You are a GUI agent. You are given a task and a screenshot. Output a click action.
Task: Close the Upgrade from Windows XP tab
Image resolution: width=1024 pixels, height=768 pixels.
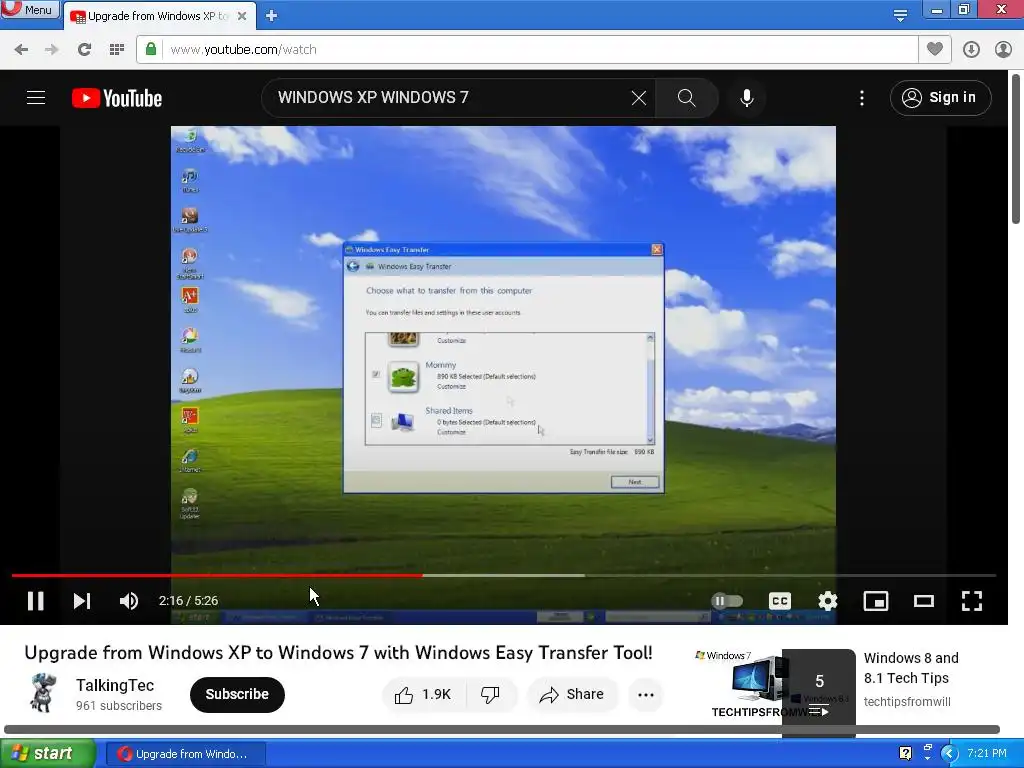(242, 16)
